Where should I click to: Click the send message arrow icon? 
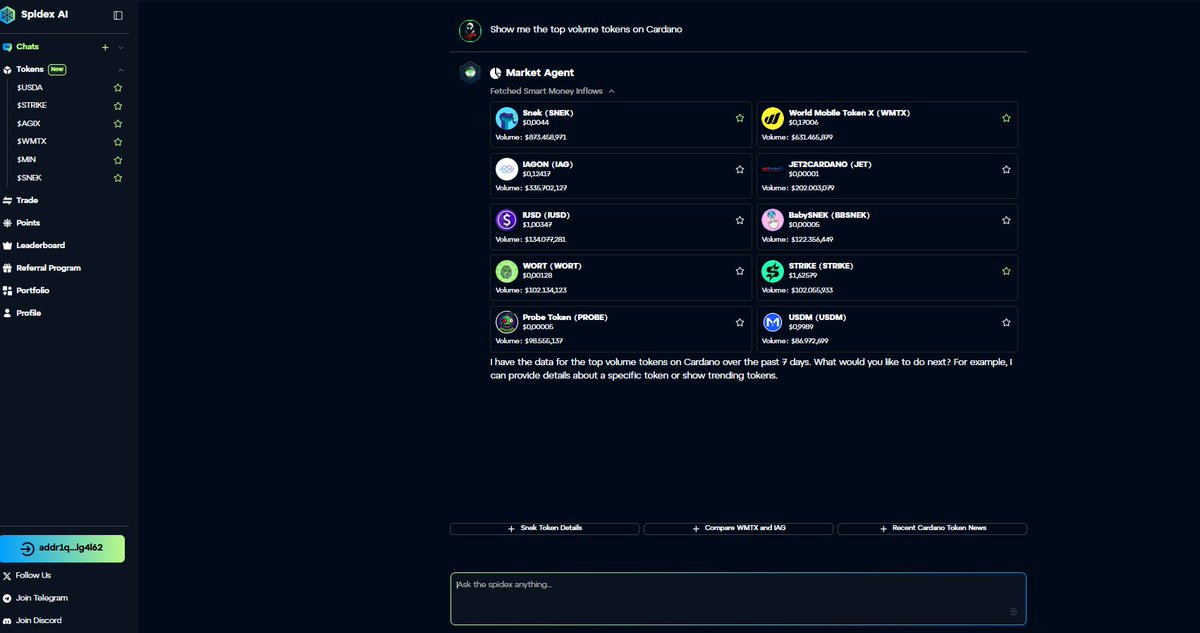(1013, 611)
